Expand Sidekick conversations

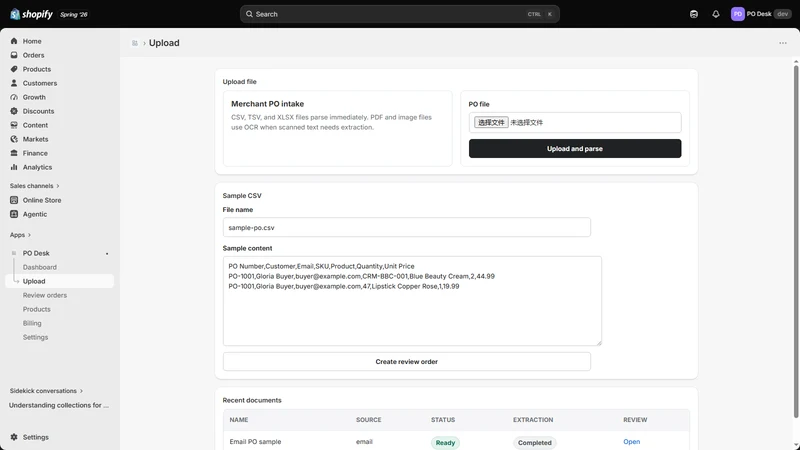tap(46, 391)
